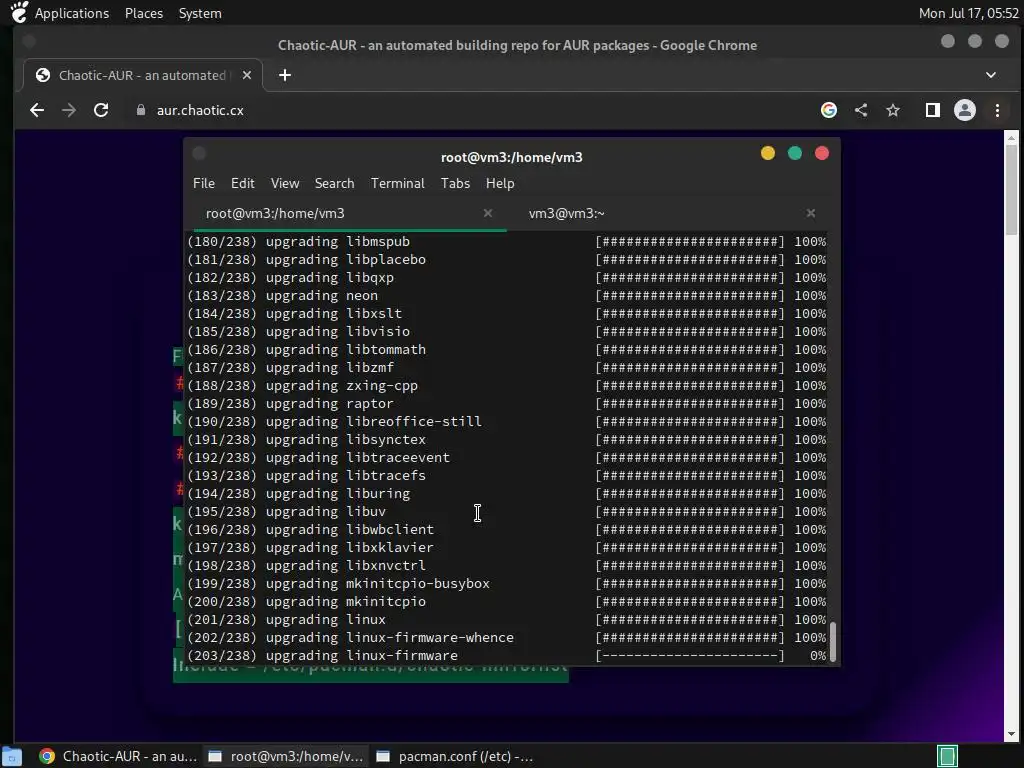Switch to Chaotic-AUR Chrome taskbar entry
The height and width of the screenshot is (768, 1024).
(x=118, y=756)
